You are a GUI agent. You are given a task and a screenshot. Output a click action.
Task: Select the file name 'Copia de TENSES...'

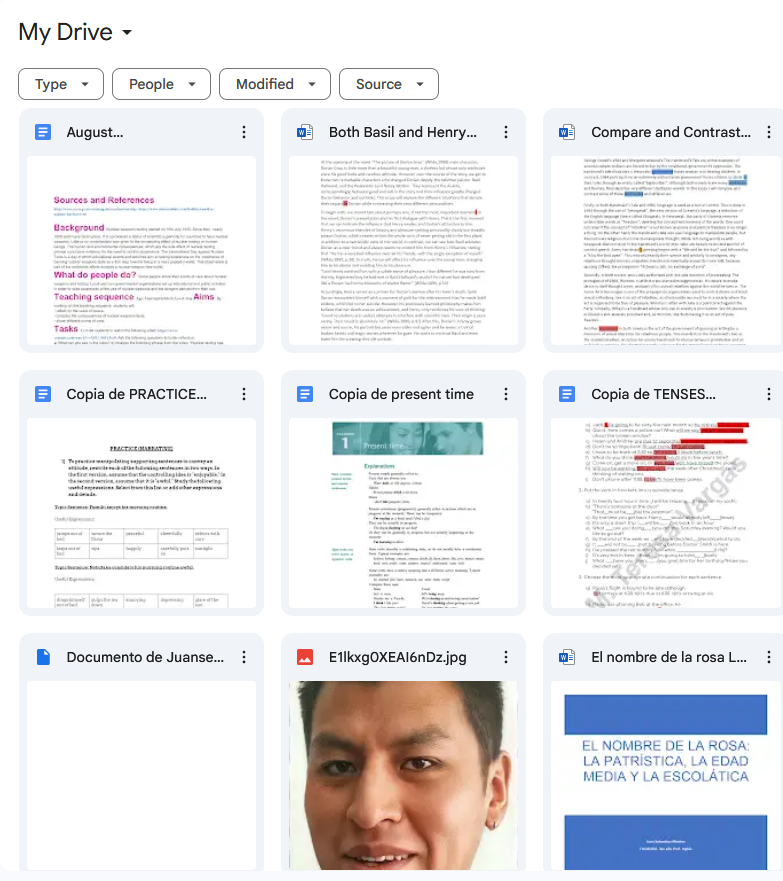(x=653, y=394)
